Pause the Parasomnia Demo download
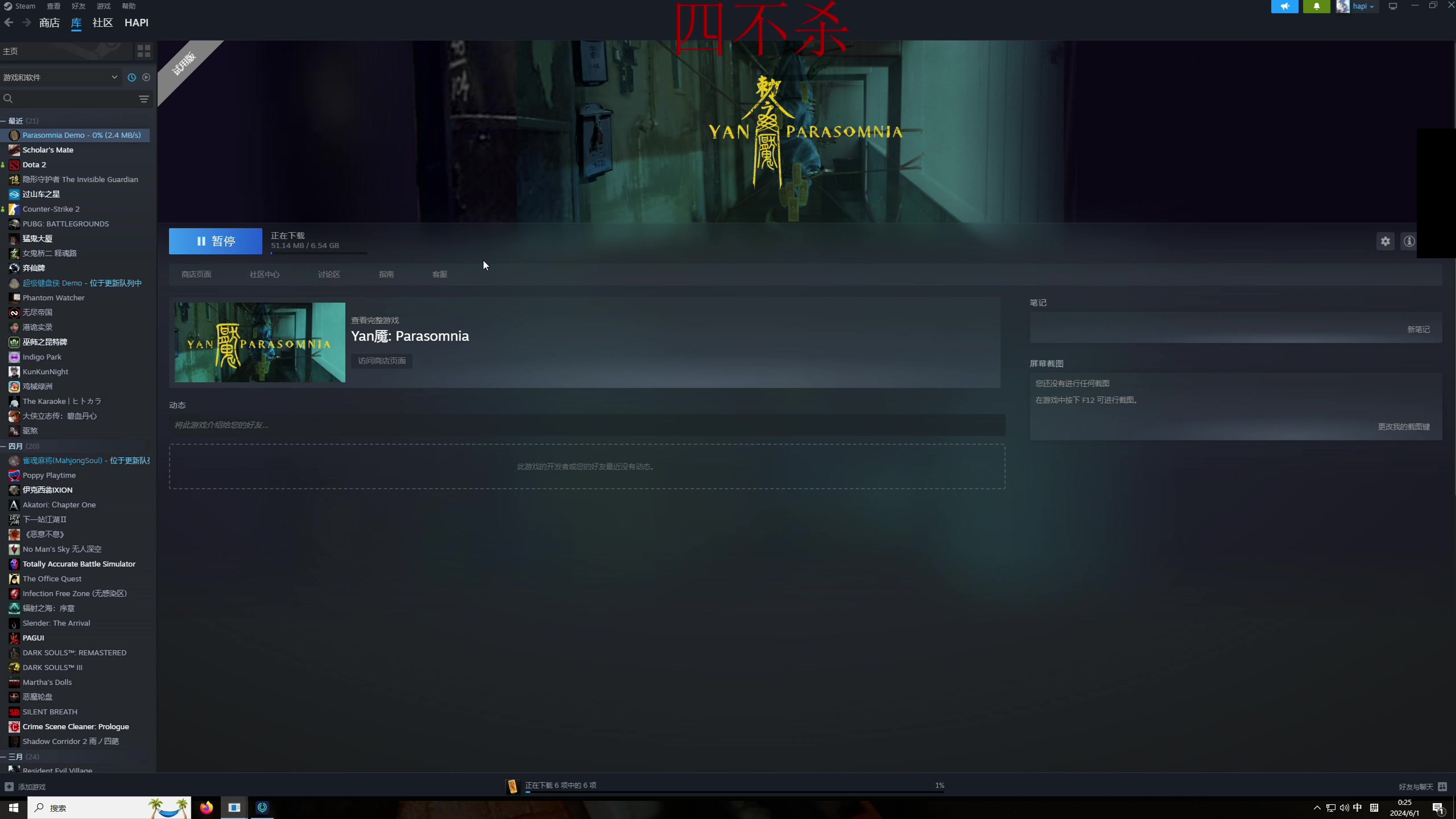 point(215,241)
